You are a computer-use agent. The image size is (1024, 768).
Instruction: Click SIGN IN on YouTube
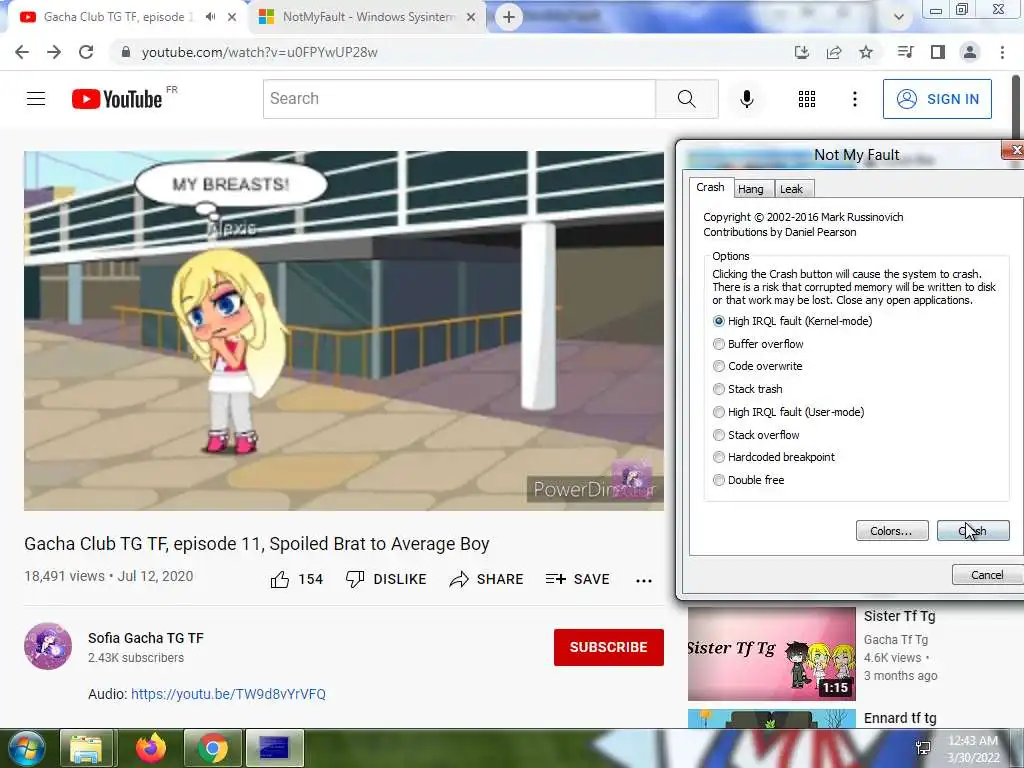click(x=937, y=99)
